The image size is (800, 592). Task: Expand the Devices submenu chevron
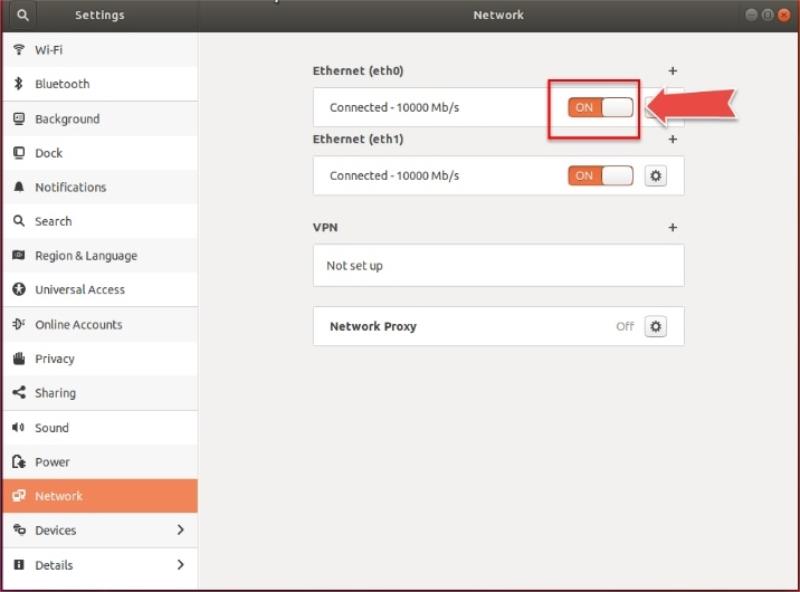[x=180, y=530]
